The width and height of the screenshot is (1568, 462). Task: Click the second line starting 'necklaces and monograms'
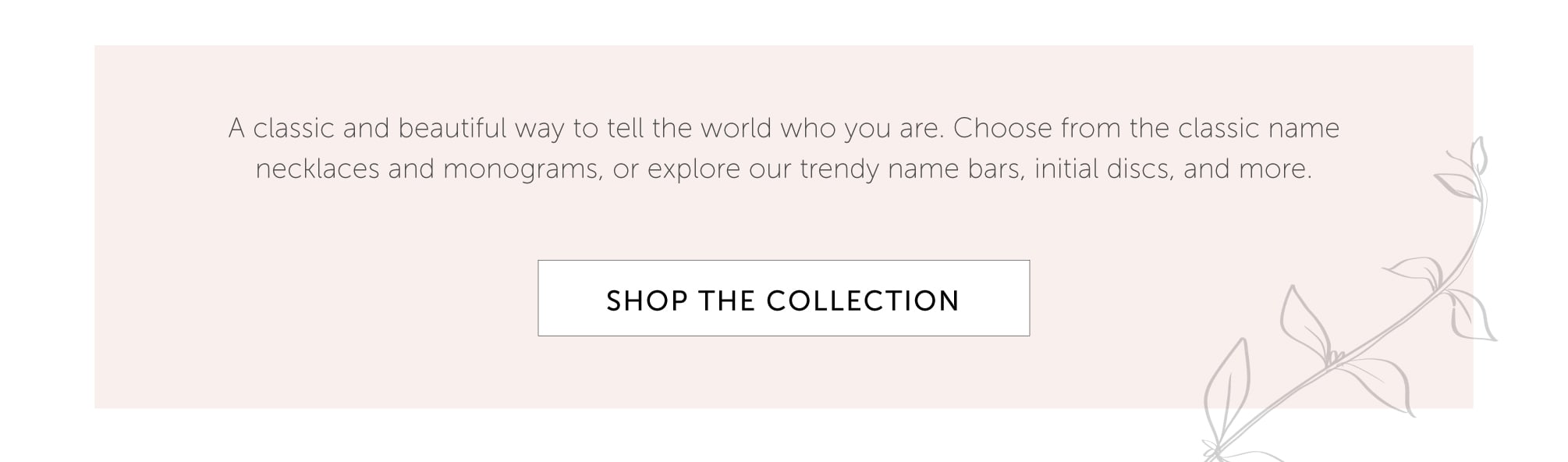[783, 169]
